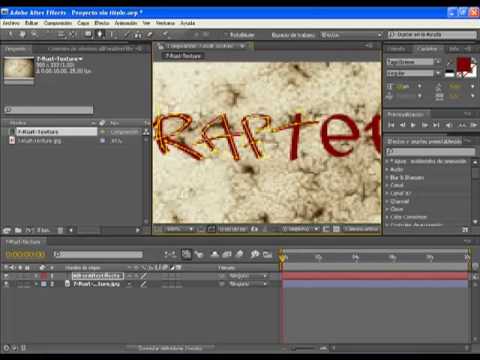This screenshot has width=480, height=360.
Task: Toggle the Shy layers timeline switch
Action: pyautogui.click(x=214, y=255)
